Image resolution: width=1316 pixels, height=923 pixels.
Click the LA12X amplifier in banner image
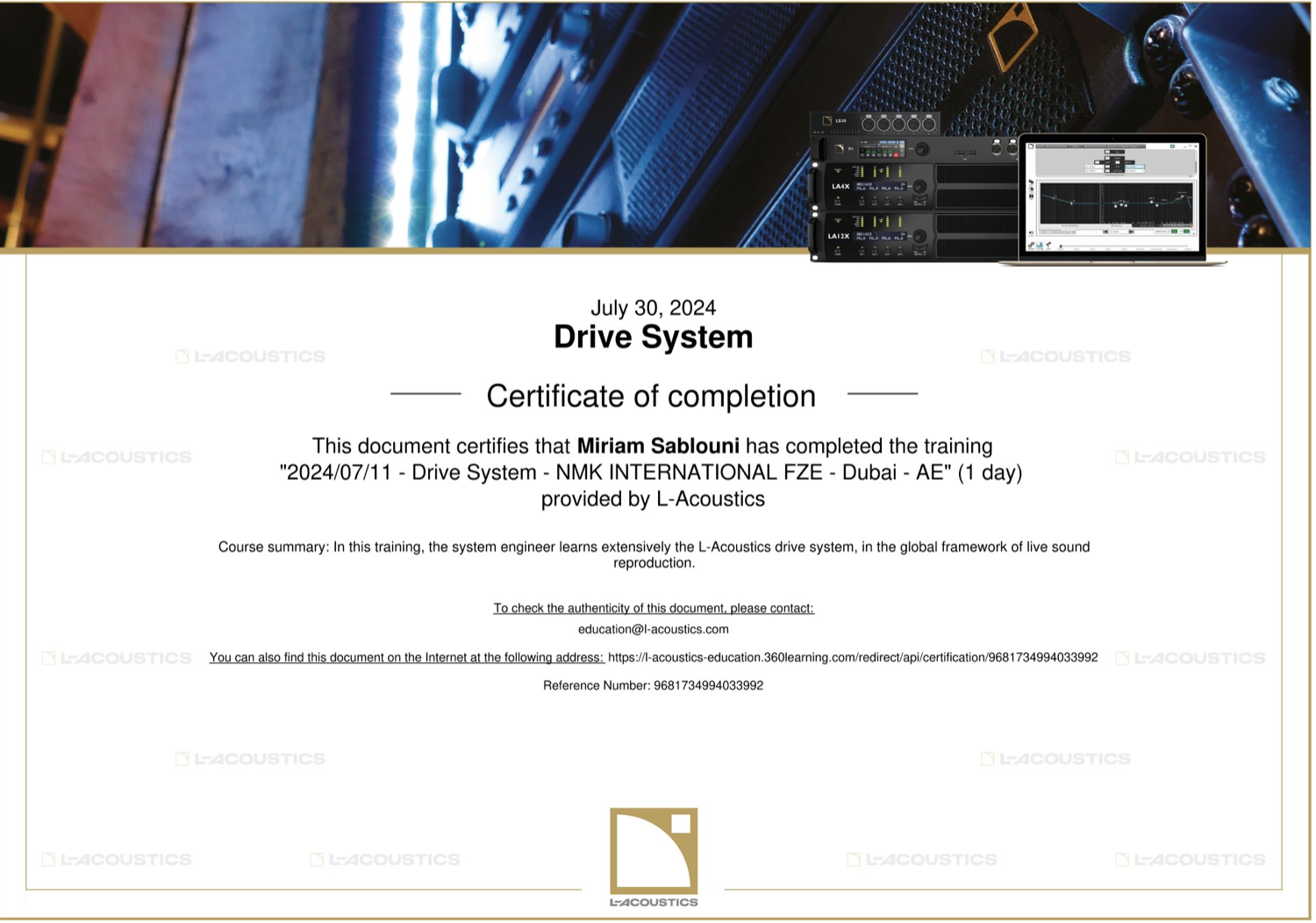(914, 236)
